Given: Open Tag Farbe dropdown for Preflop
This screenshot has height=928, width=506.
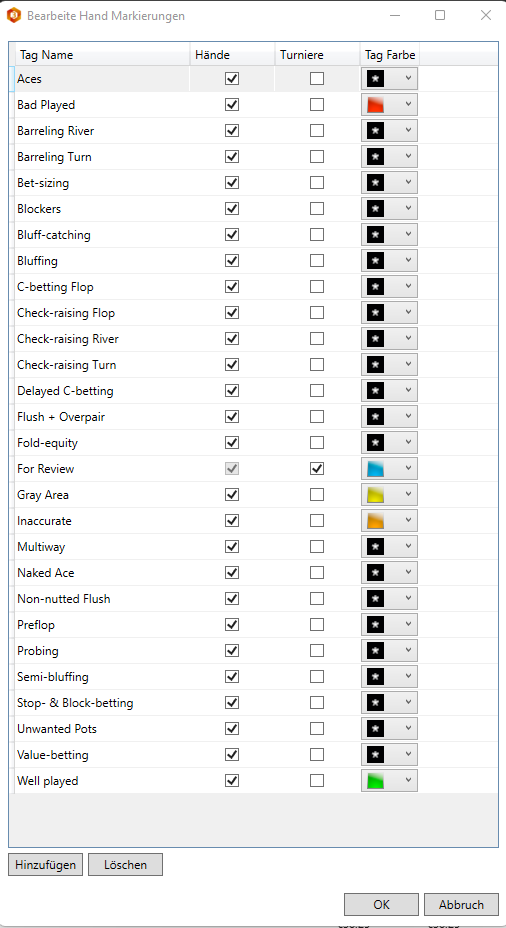Looking at the screenshot, I should click(389, 625).
